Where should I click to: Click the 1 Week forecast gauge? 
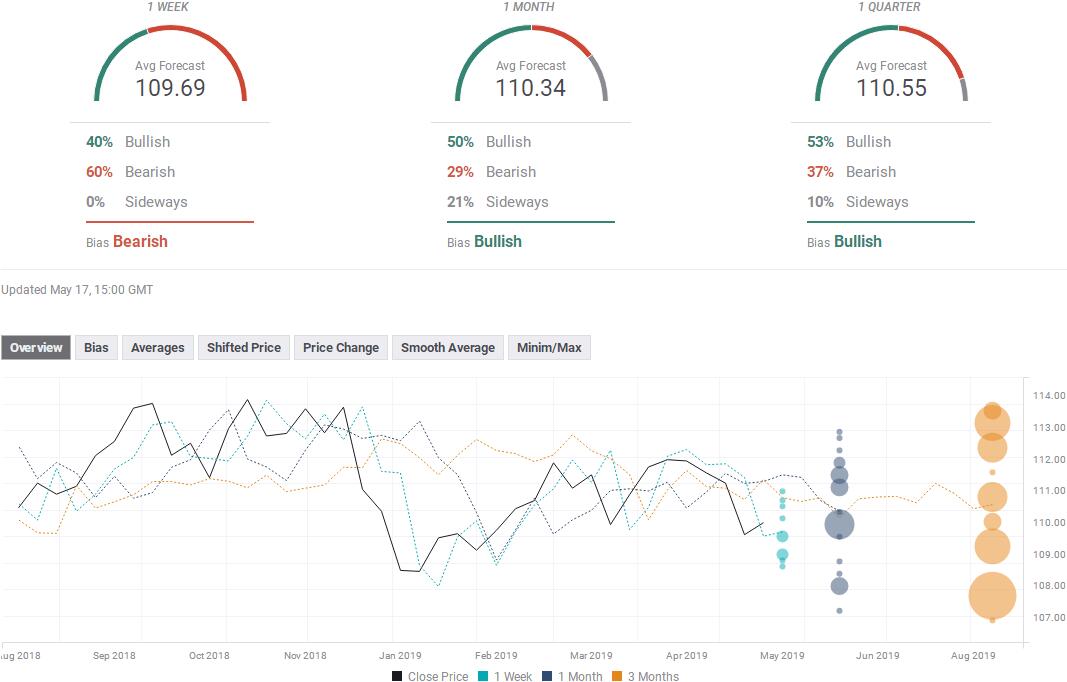170,68
